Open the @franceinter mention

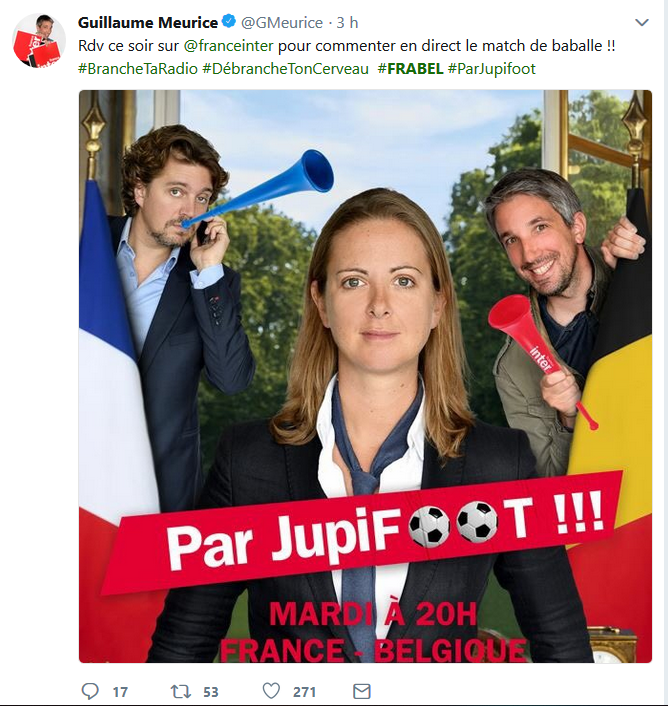pos(228,45)
